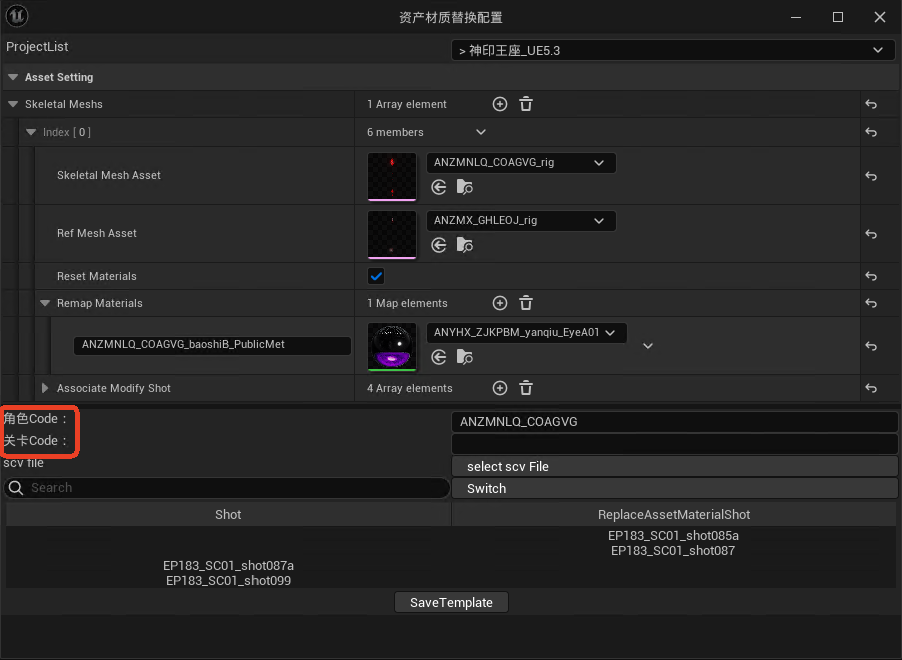Image resolution: width=902 pixels, height=660 pixels.
Task: Click the select scv File button
Action: (x=674, y=467)
